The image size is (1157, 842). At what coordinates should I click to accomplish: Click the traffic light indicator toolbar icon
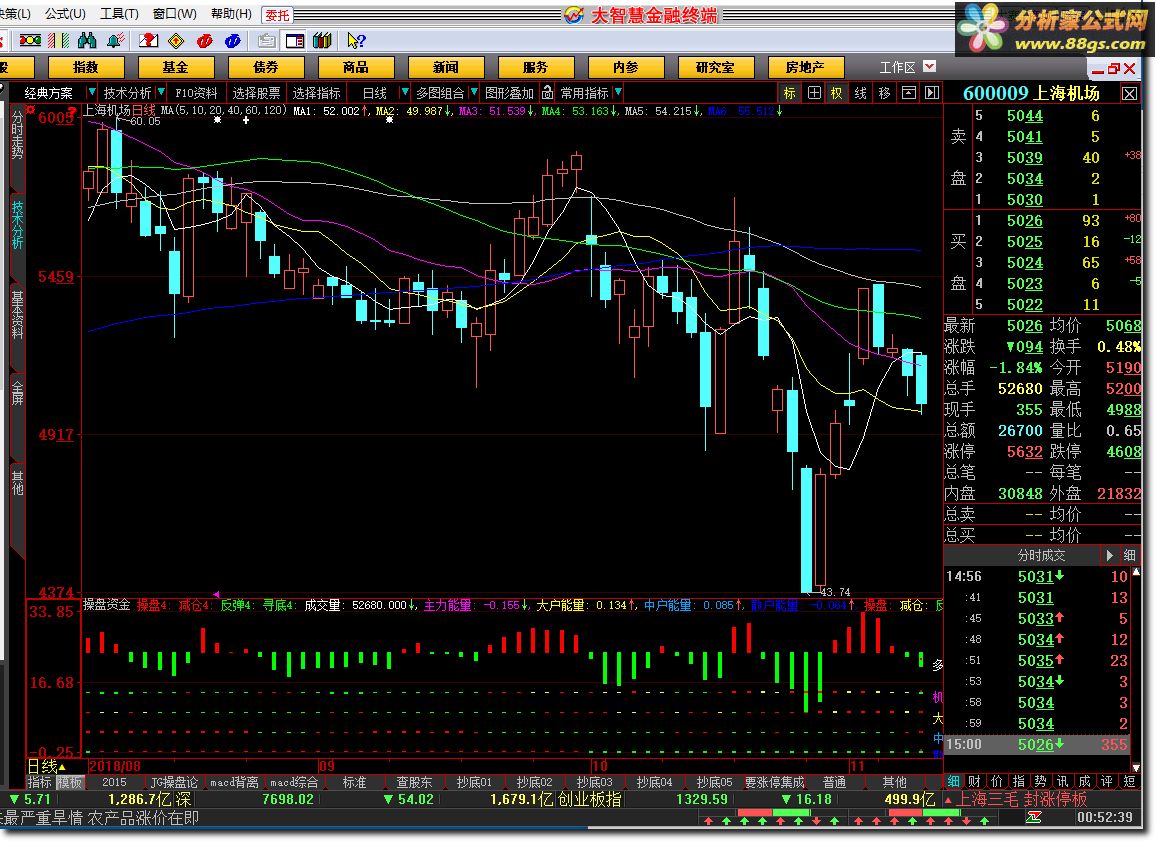pos(30,40)
